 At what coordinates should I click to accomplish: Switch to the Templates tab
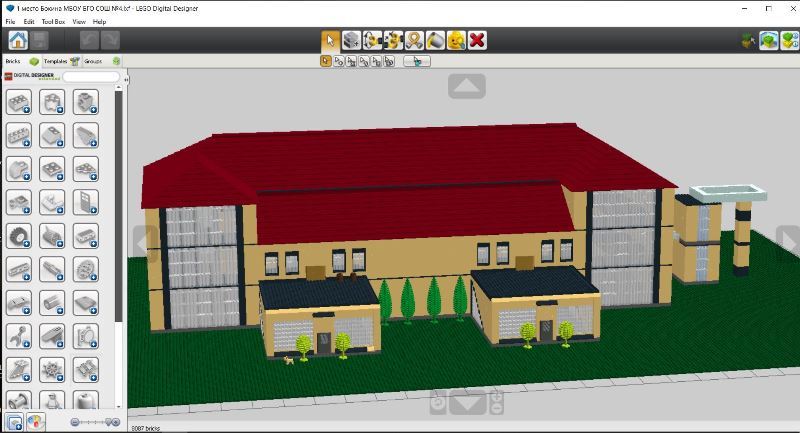coord(52,61)
